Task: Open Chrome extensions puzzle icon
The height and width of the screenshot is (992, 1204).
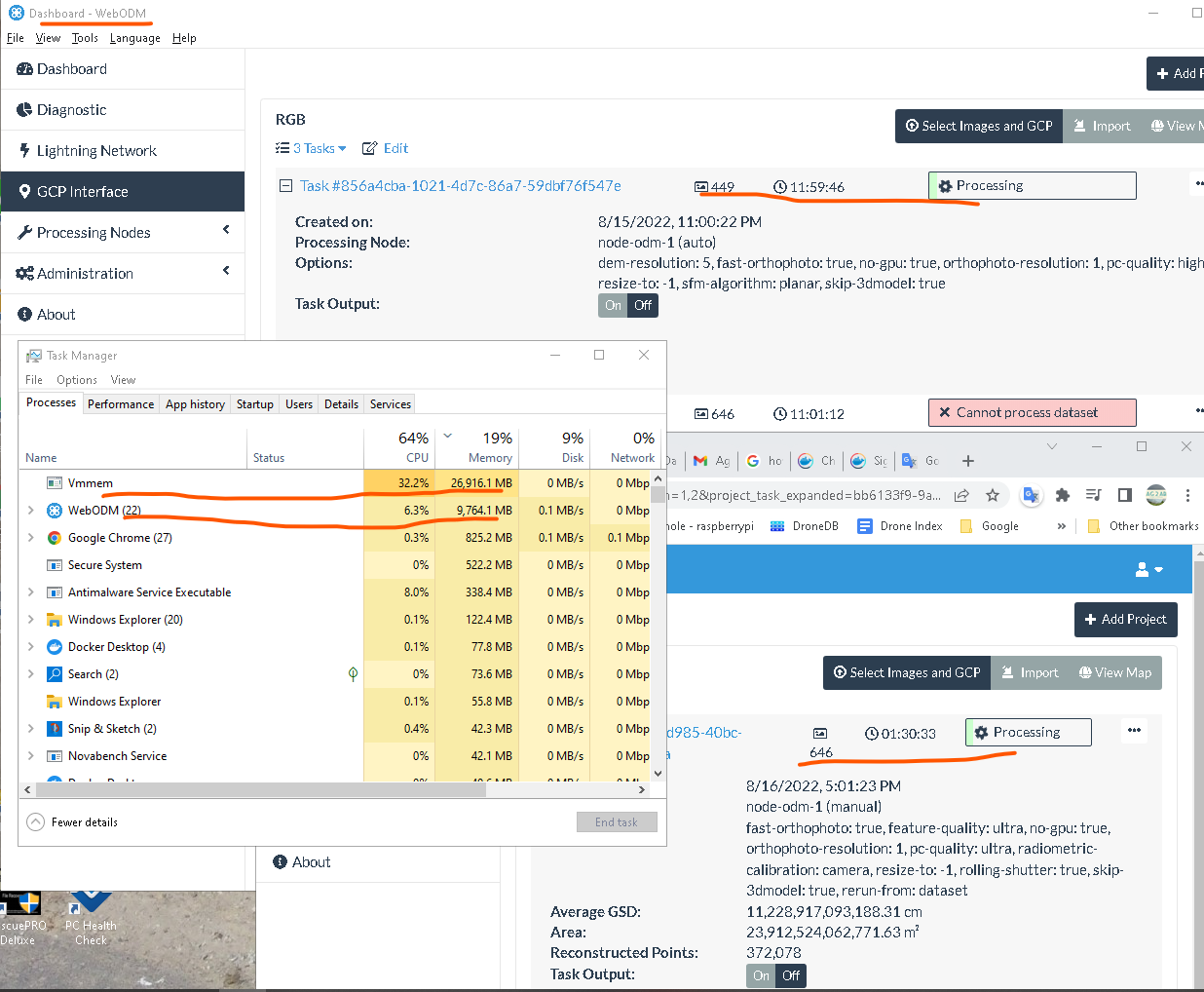Action: tap(1063, 495)
